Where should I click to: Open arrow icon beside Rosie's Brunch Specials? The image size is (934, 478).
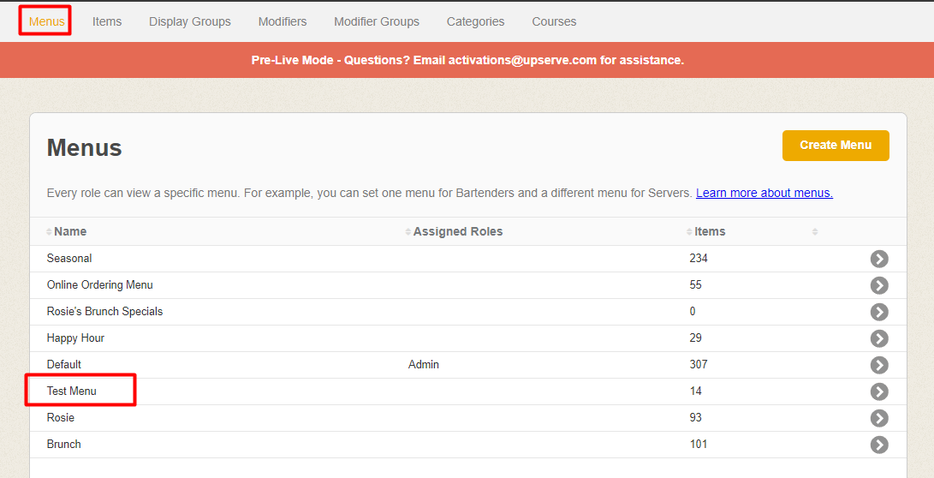pos(878,312)
